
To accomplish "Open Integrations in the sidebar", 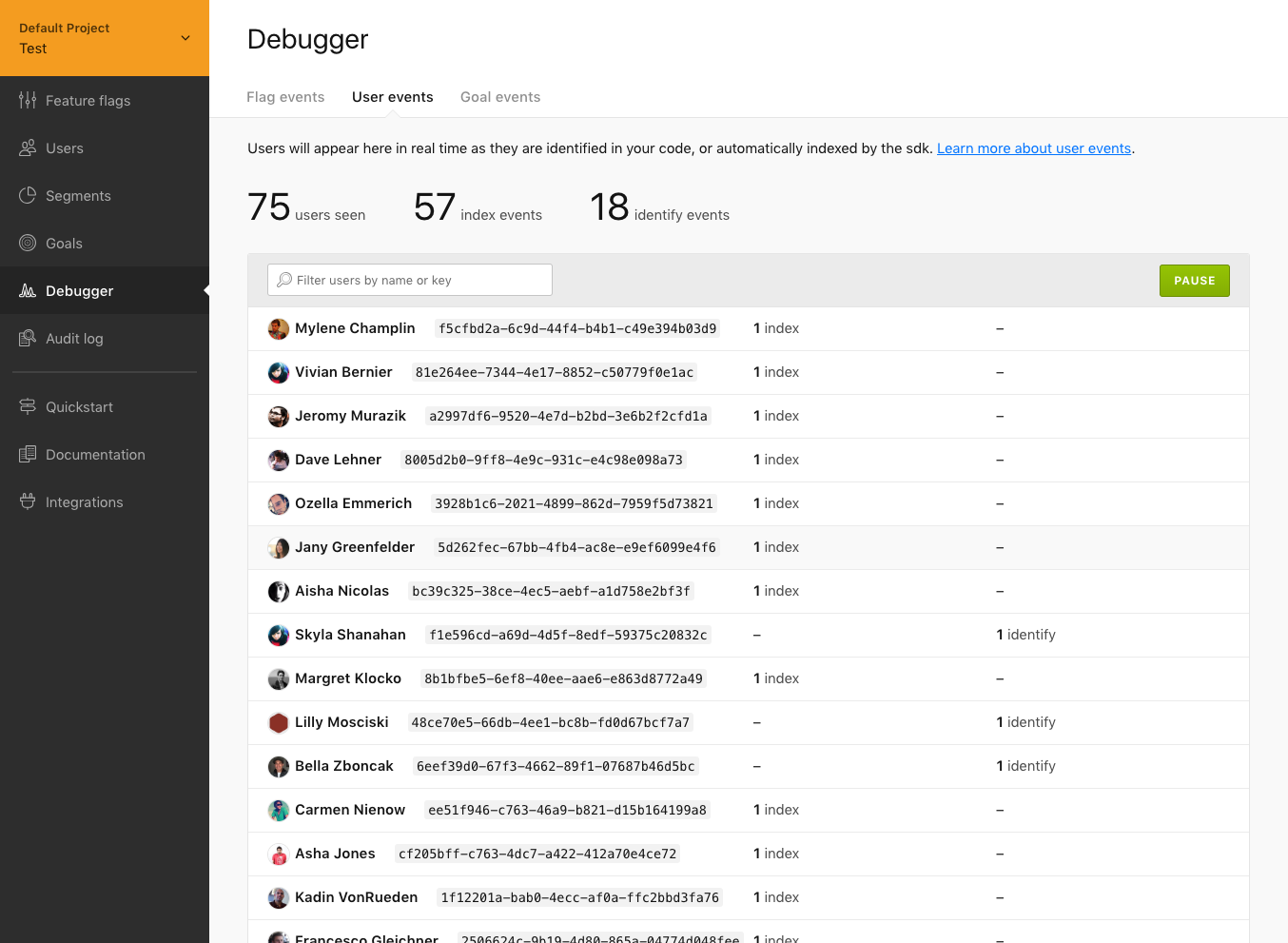I will (105, 501).
